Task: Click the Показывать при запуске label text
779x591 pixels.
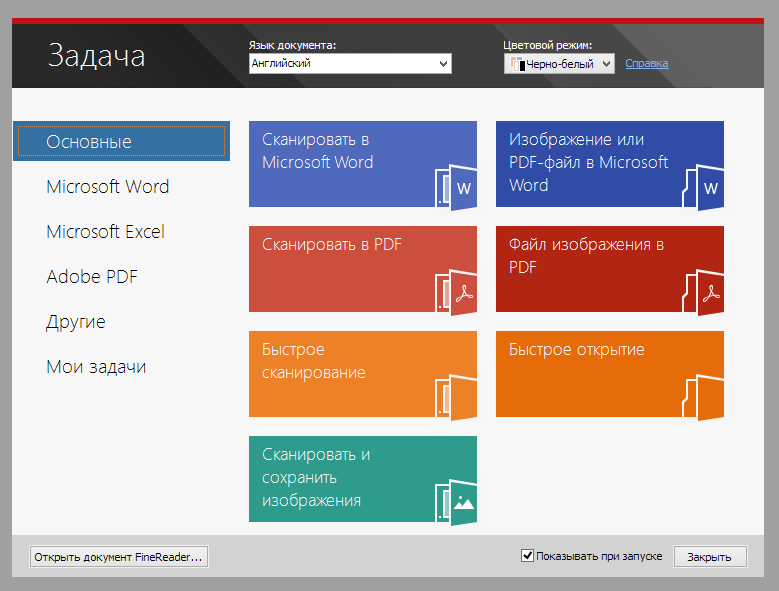Action: click(599, 556)
